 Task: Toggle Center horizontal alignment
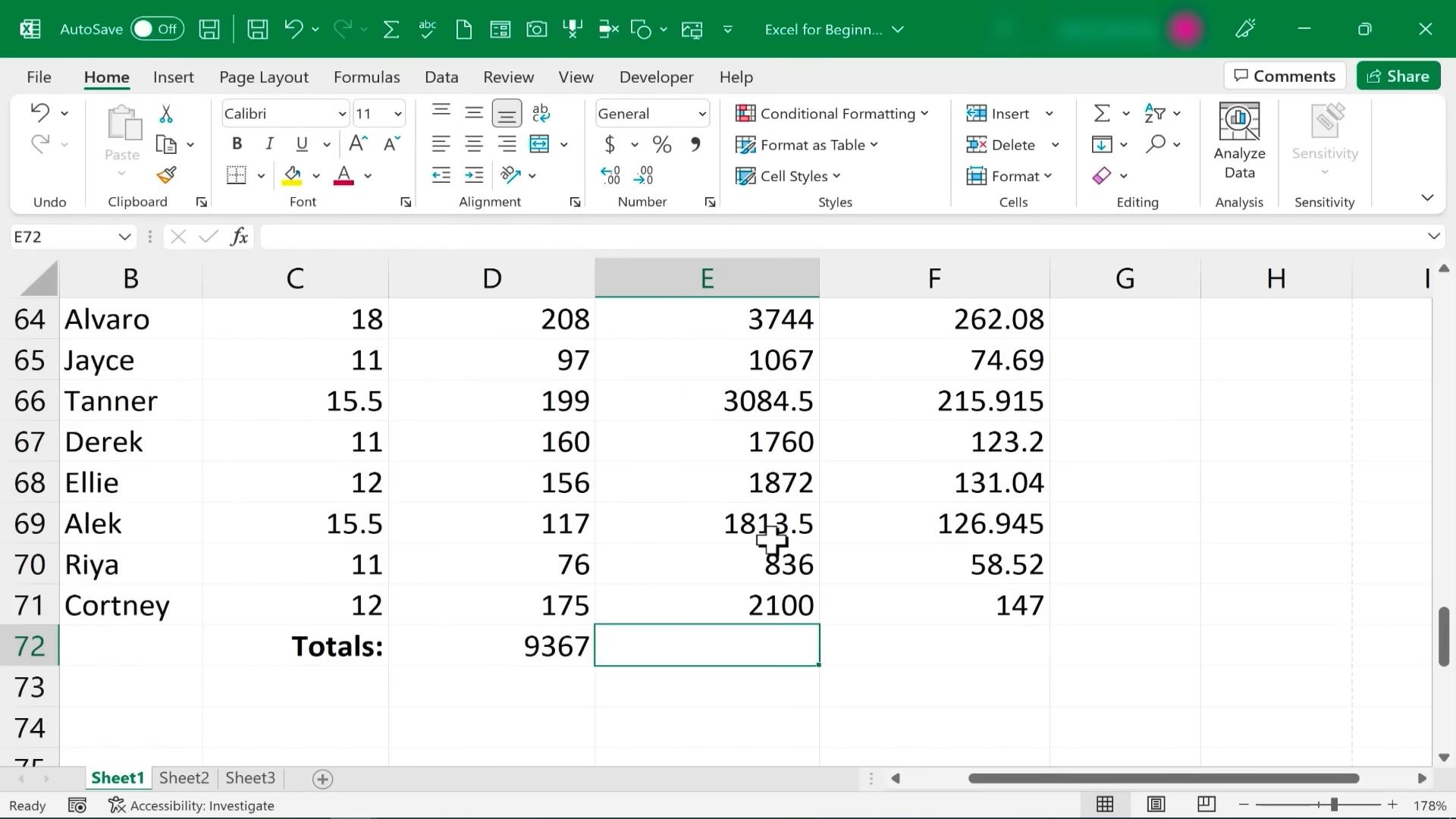[x=474, y=144]
